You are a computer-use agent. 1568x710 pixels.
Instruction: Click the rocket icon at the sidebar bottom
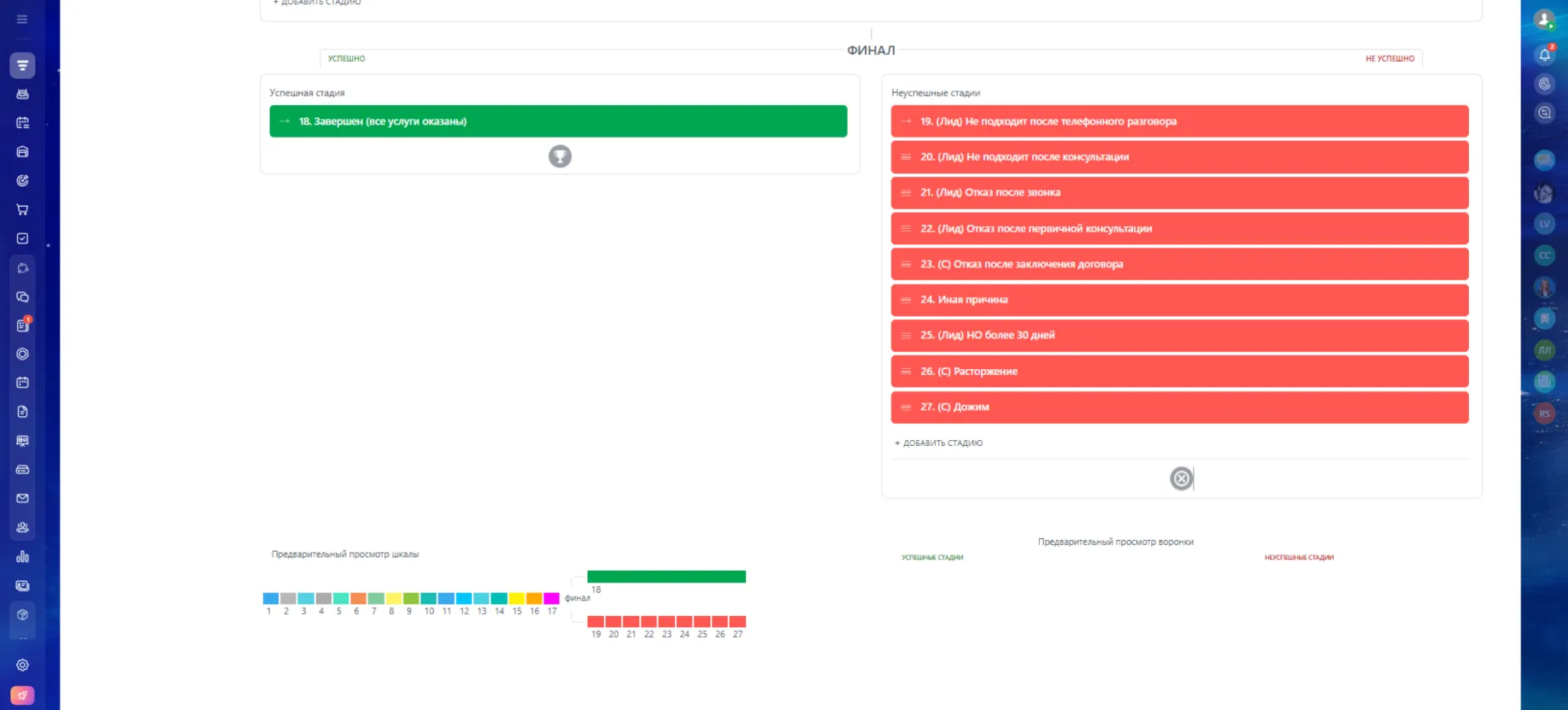click(22, 695)
